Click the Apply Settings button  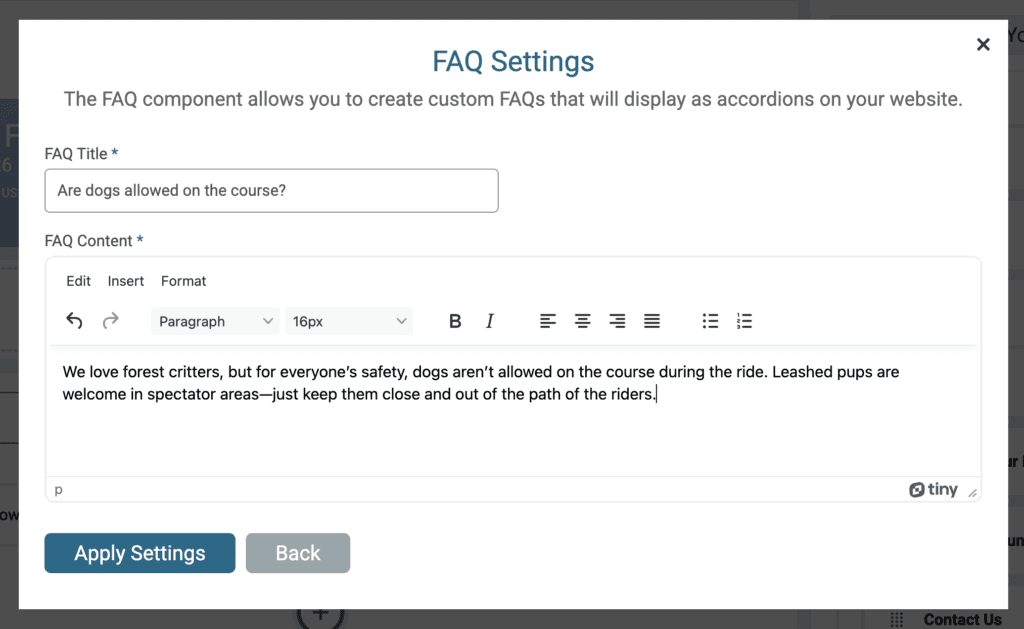[x=140, y=553]
